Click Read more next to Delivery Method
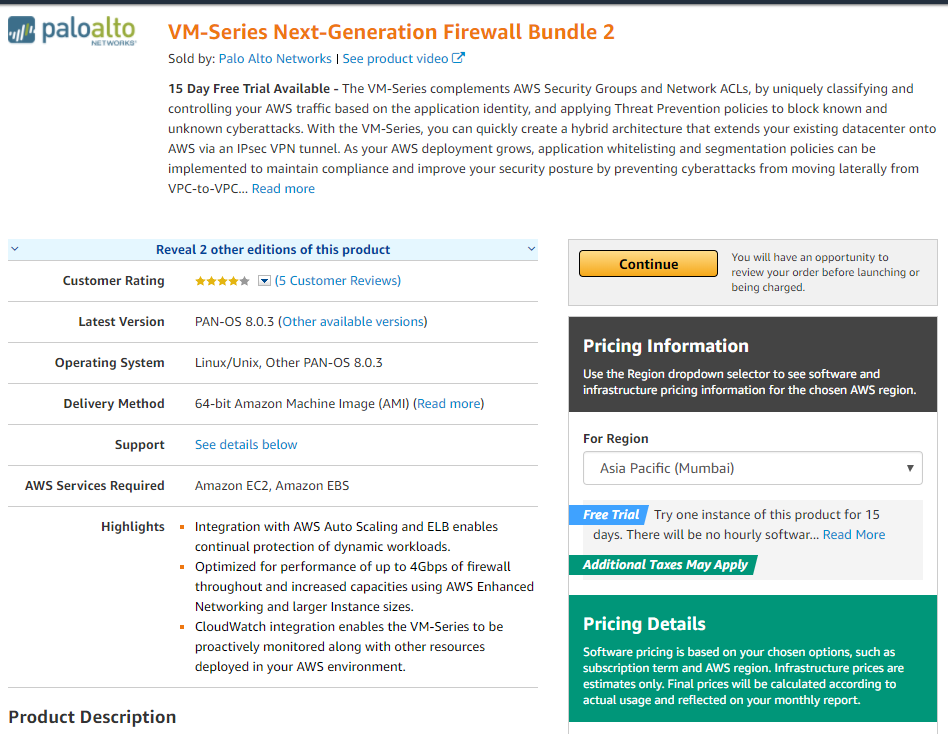 click(x=449, y=404)
